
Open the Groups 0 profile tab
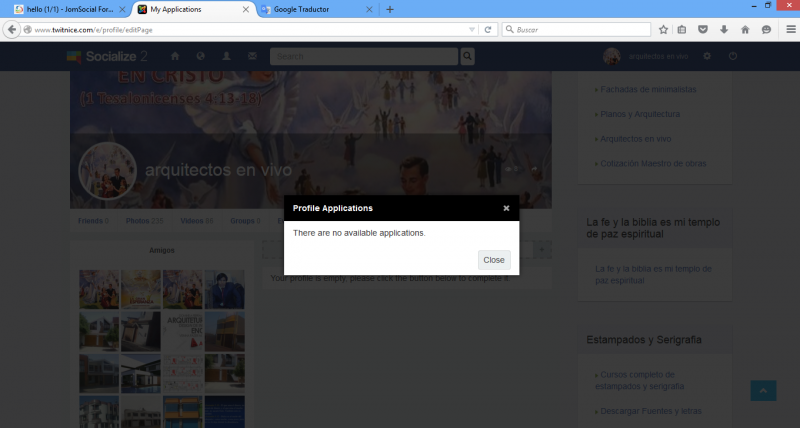[245, 221]
